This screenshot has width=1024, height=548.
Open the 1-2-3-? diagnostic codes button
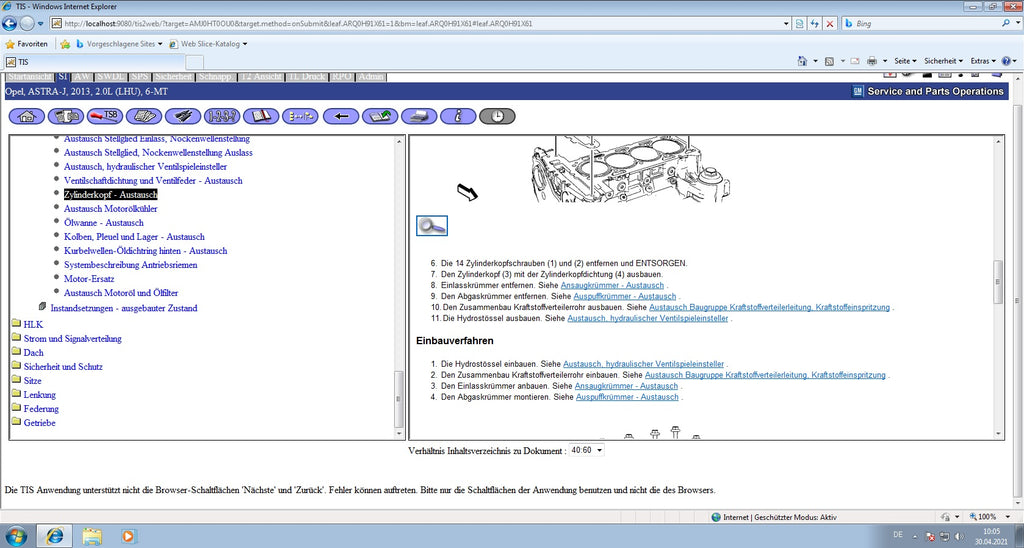[222, 116]
